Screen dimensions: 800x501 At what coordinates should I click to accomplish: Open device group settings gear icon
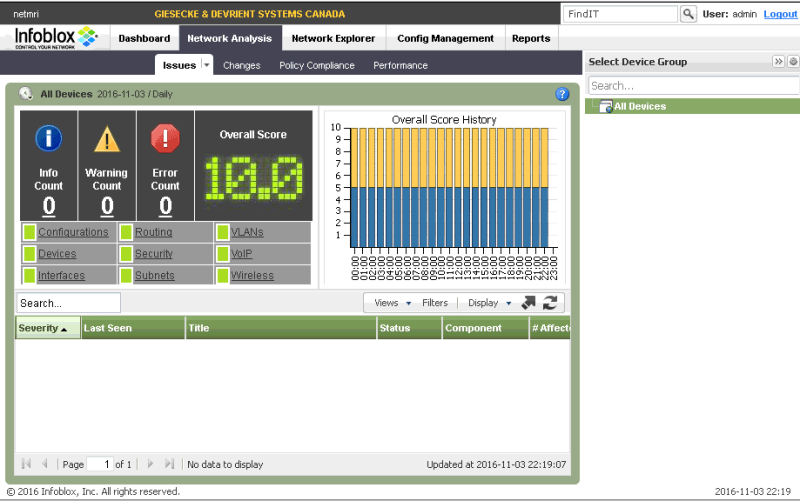(793, 62)
